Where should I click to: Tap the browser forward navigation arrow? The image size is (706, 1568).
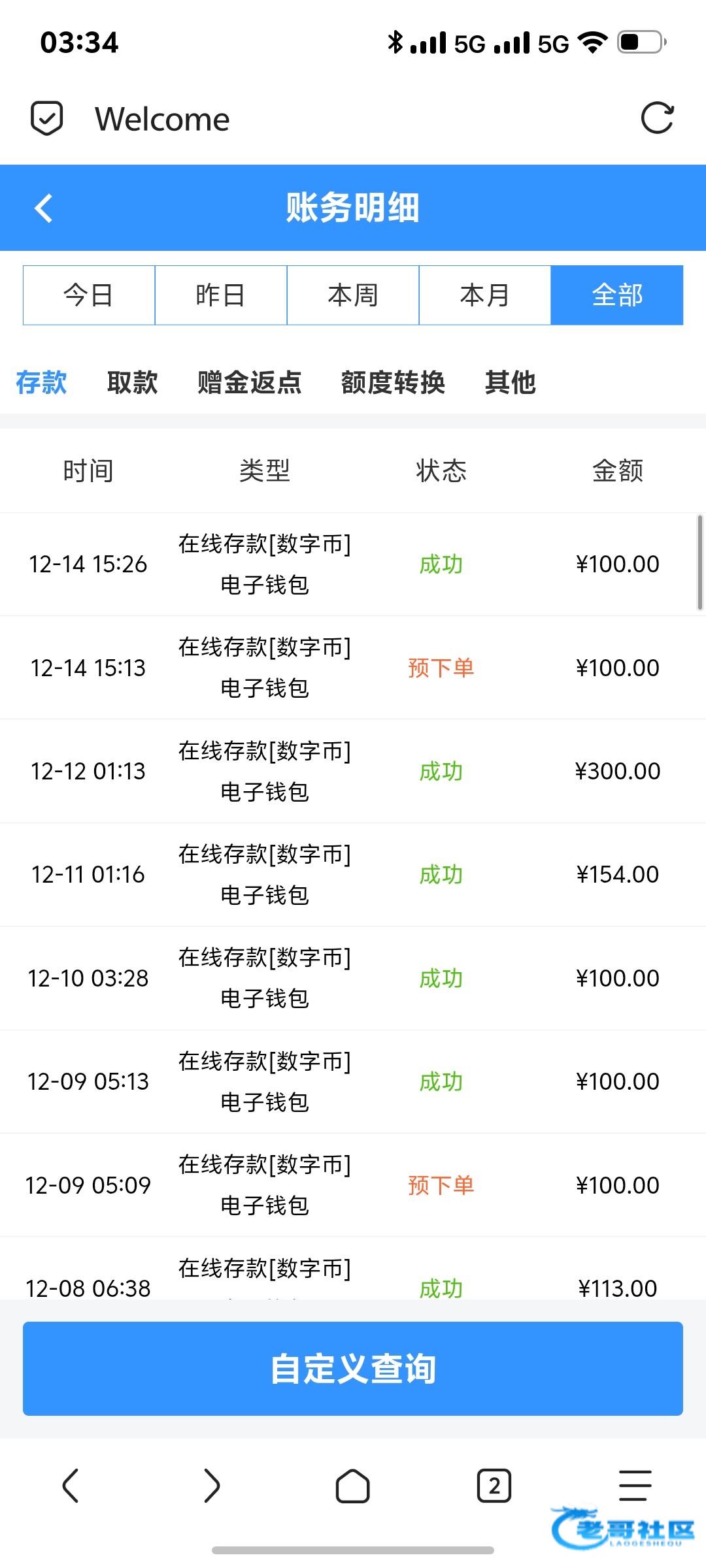click(212, 1486)
